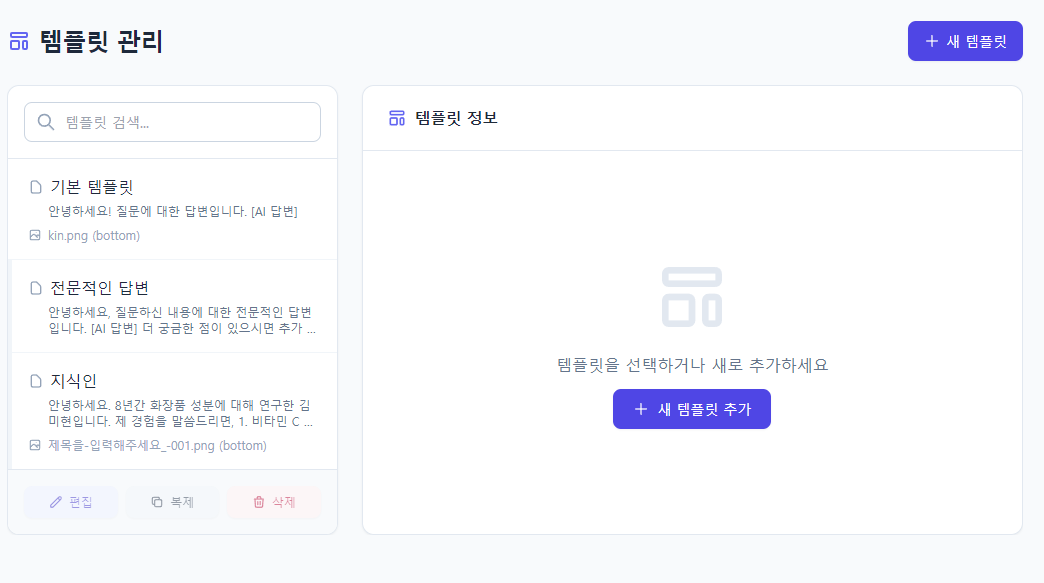Click the 편집 edit button
Viewport: 1044px width, 583px height.
pos(71,502)
